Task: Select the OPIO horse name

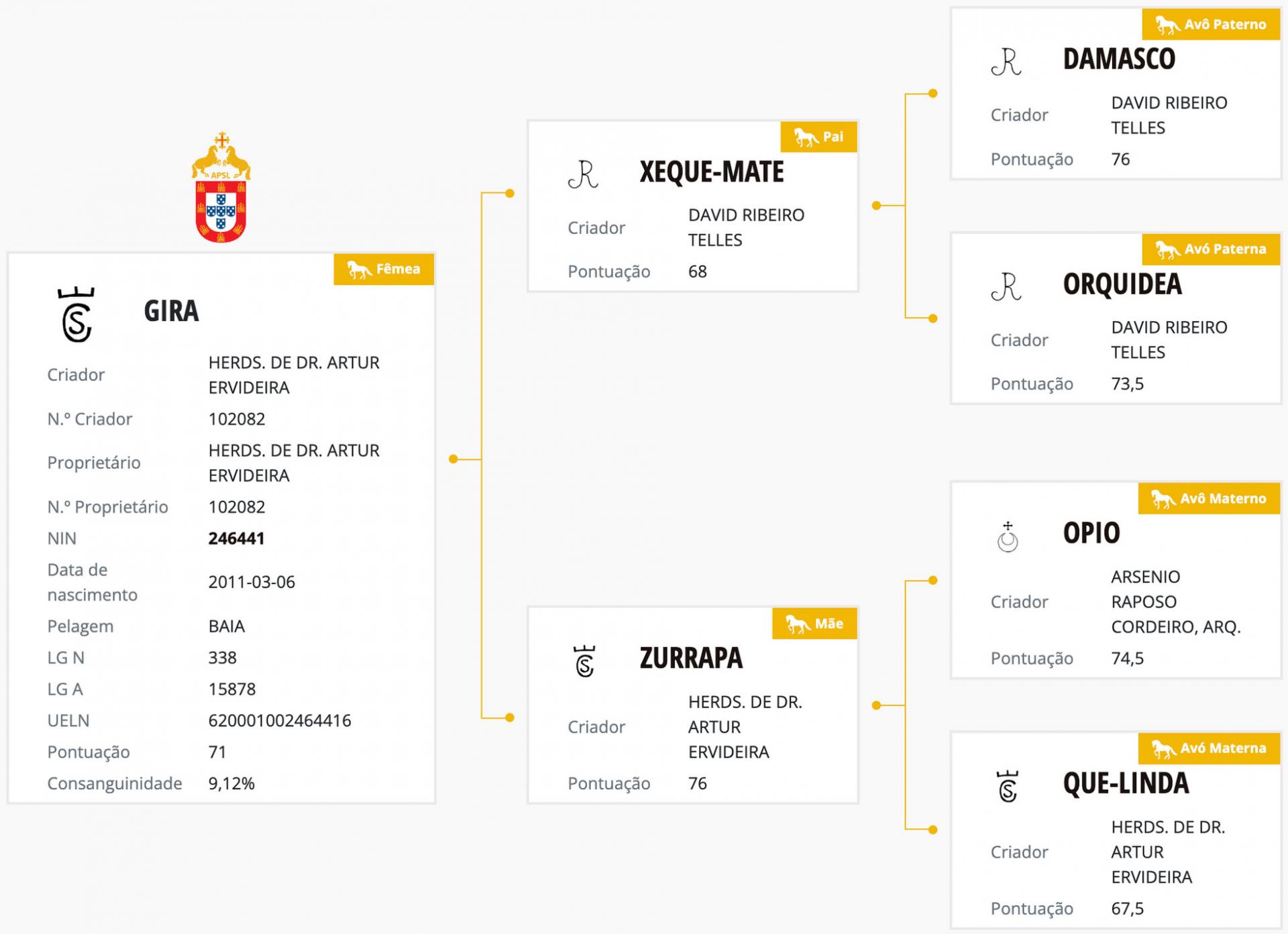Action: 1091,533
